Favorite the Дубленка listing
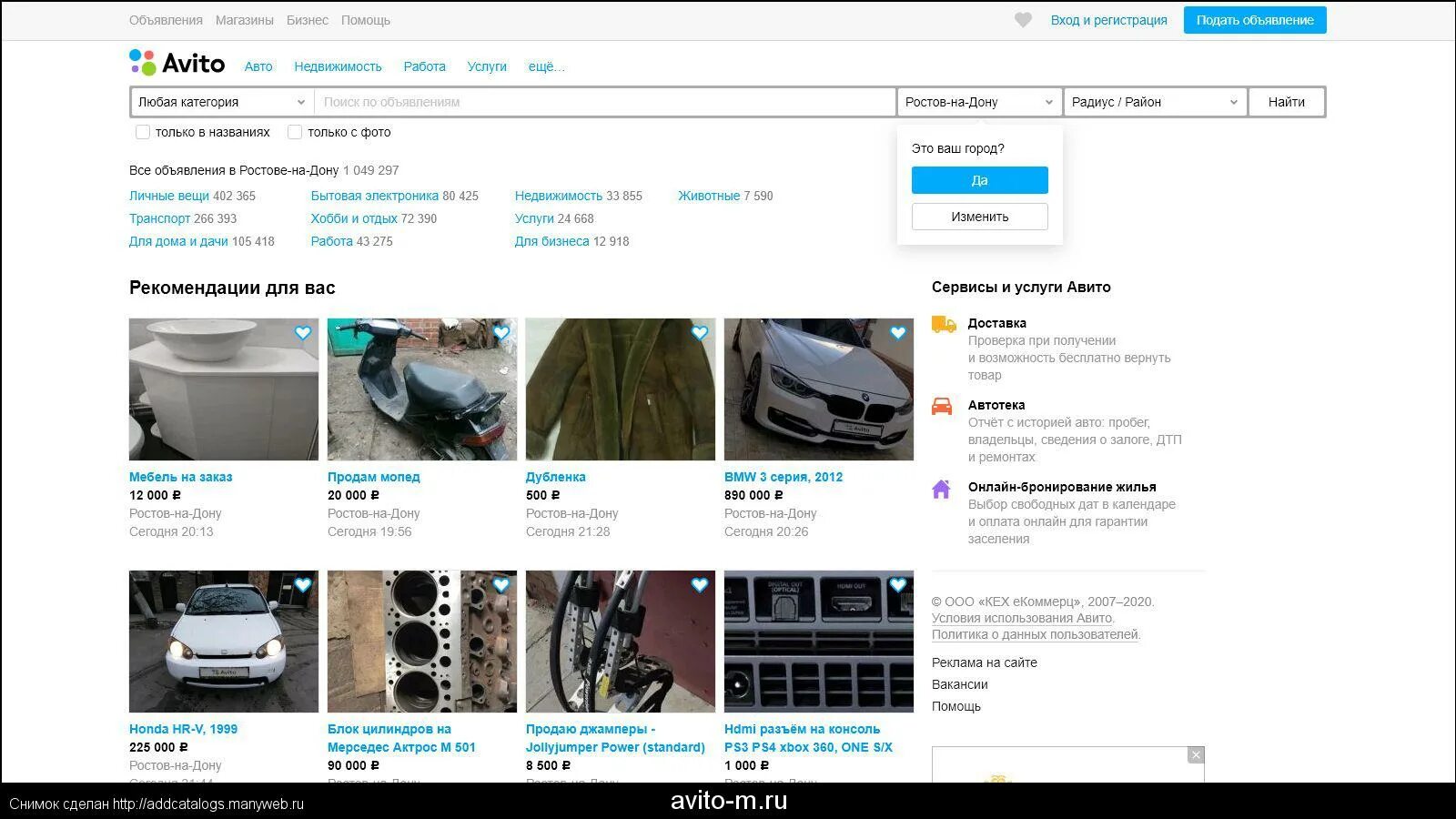The width and height of the screenshot is (1456, 819). (x=700, y=333)
